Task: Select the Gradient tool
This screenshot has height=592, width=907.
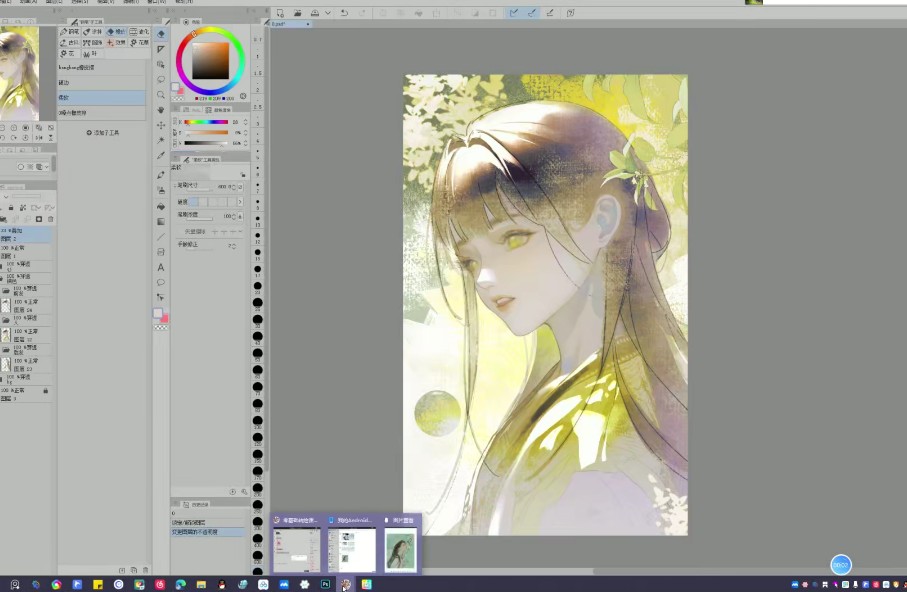Action: pyautogui.click(x=161, y=221)
